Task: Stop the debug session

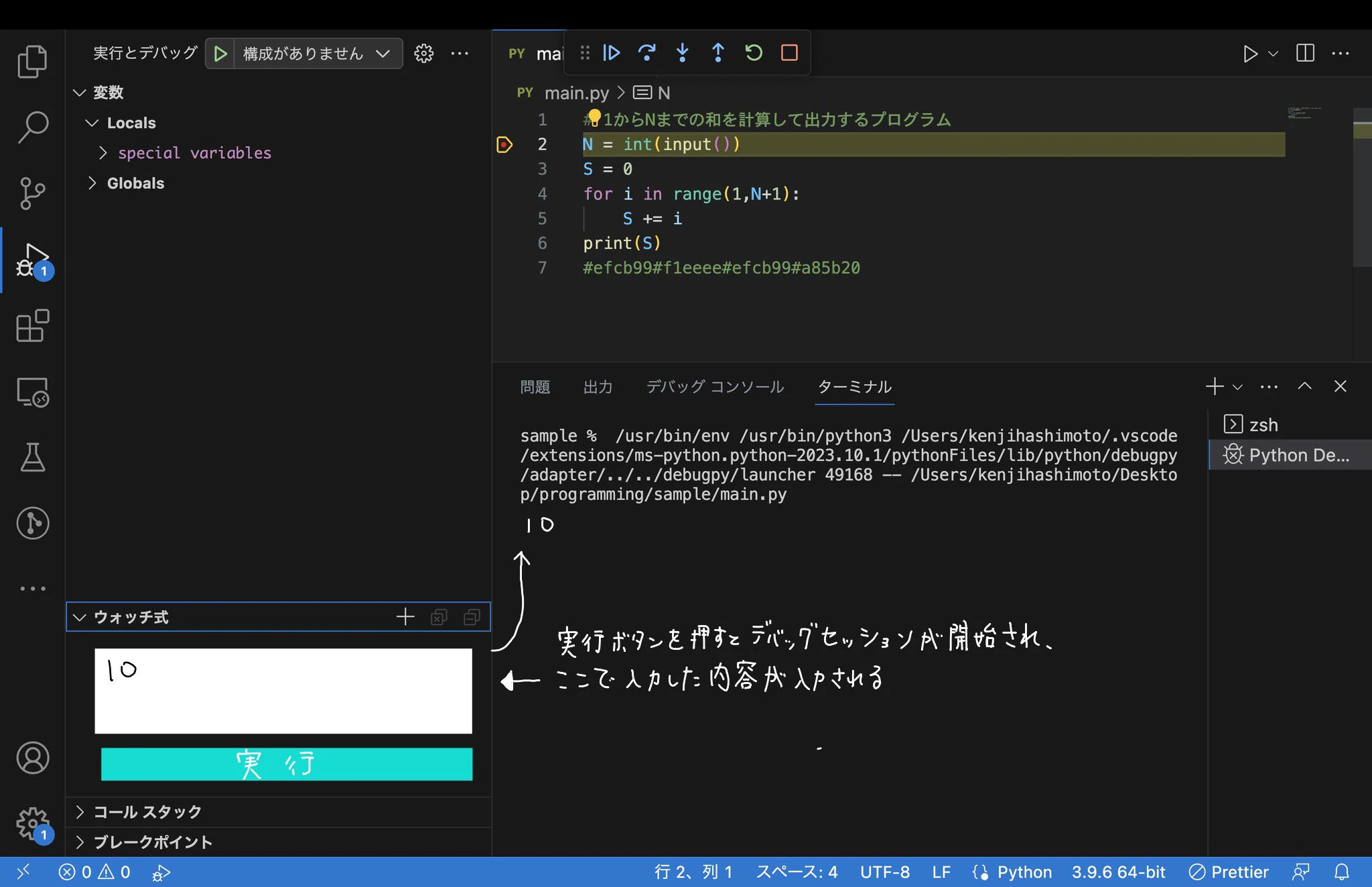Action: click(789, 52)
